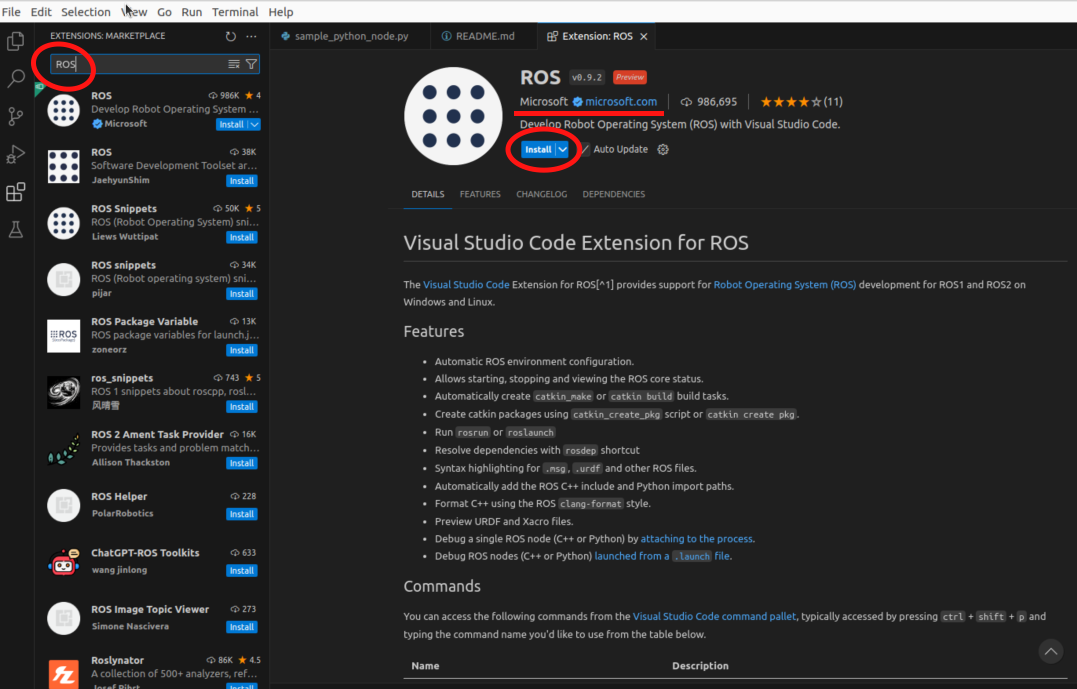Select the ROS Package Variable icon
The width and height of the screenshot is (1077, 689).
(x=63, y=336)
